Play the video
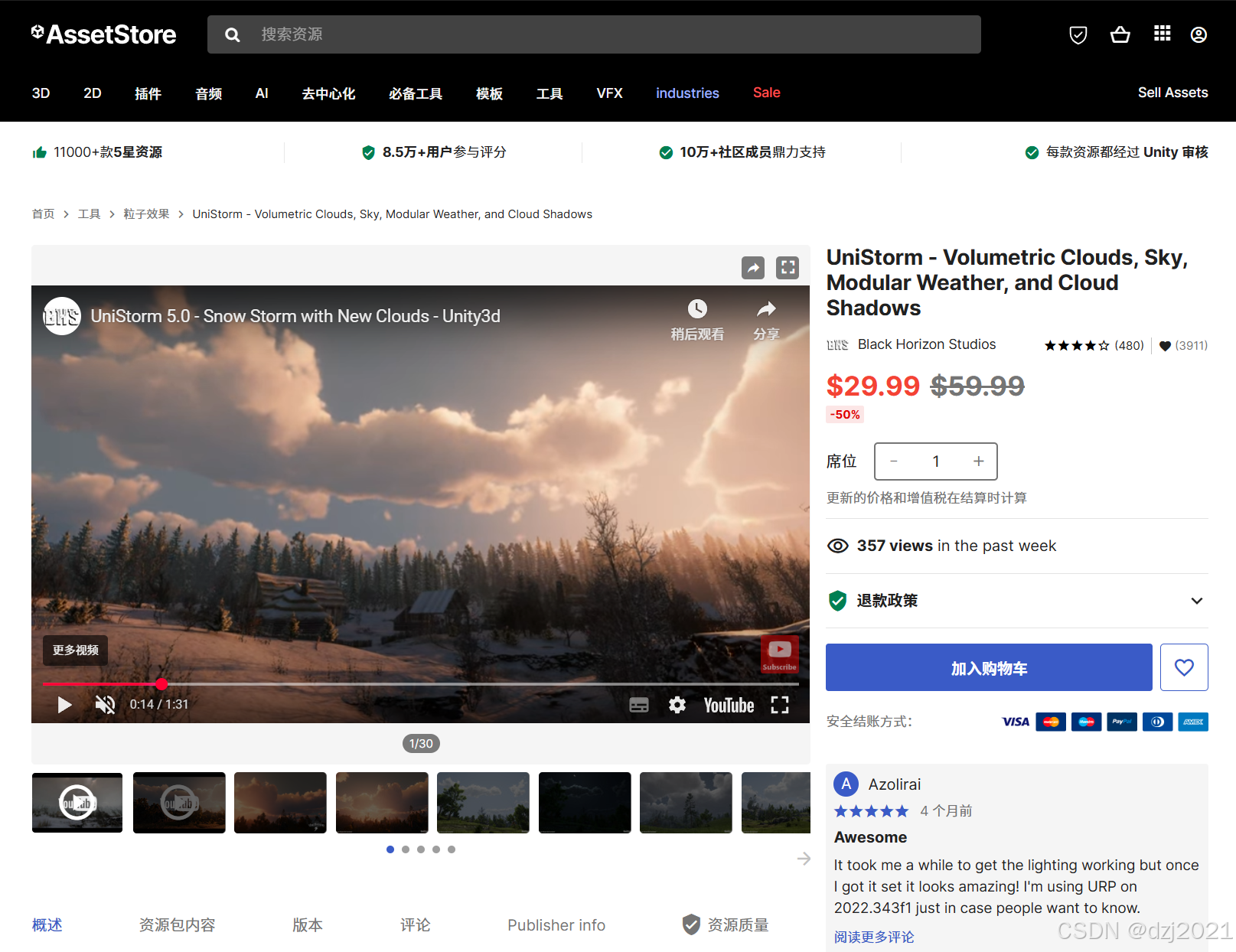The width and height of the screenshot is (1236, 952). pyautogui.click(x=64, y=705)
